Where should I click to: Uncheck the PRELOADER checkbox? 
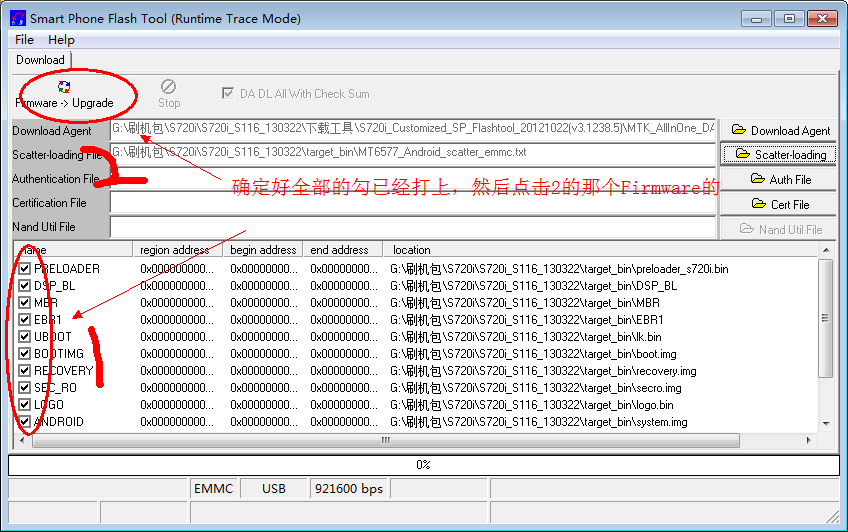pos(24,269)
